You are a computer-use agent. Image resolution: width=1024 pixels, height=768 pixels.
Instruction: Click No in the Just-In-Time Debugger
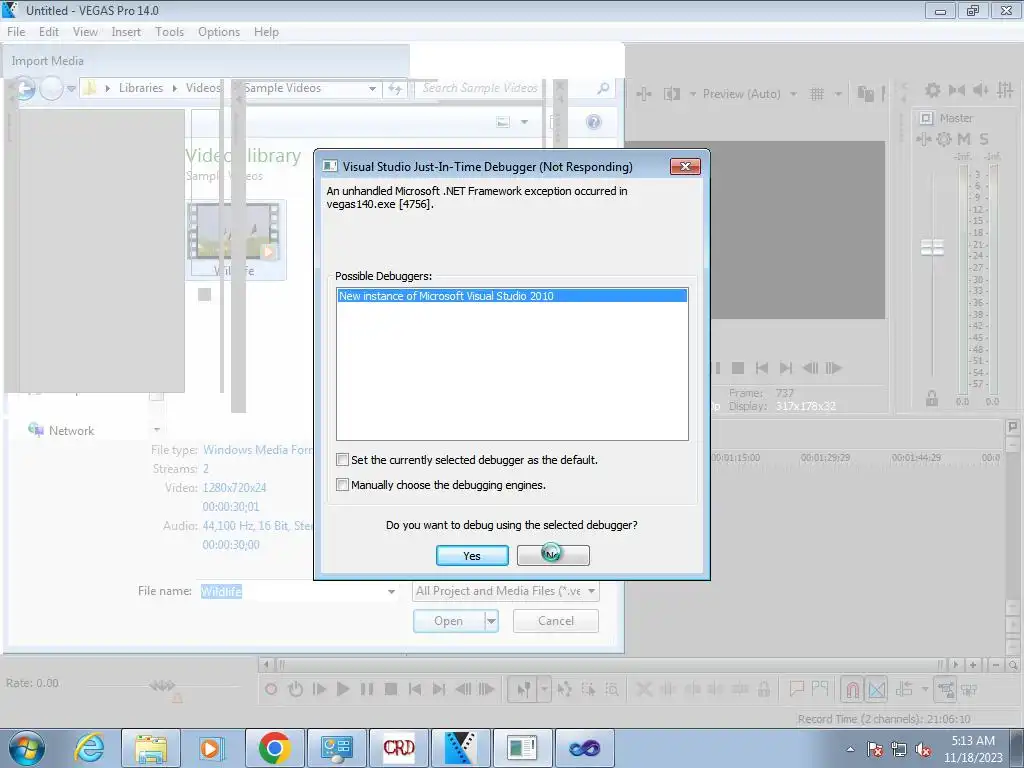coord(553,555)
